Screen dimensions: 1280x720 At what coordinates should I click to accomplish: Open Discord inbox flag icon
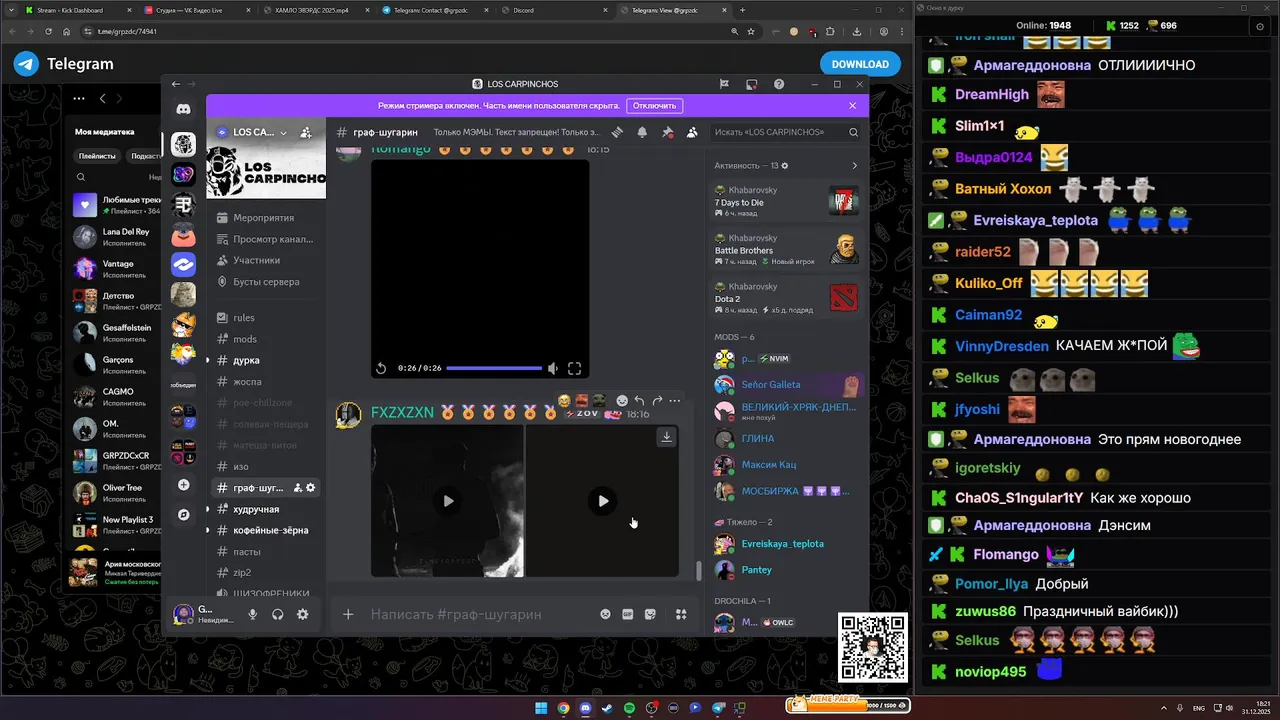(724, 84)
